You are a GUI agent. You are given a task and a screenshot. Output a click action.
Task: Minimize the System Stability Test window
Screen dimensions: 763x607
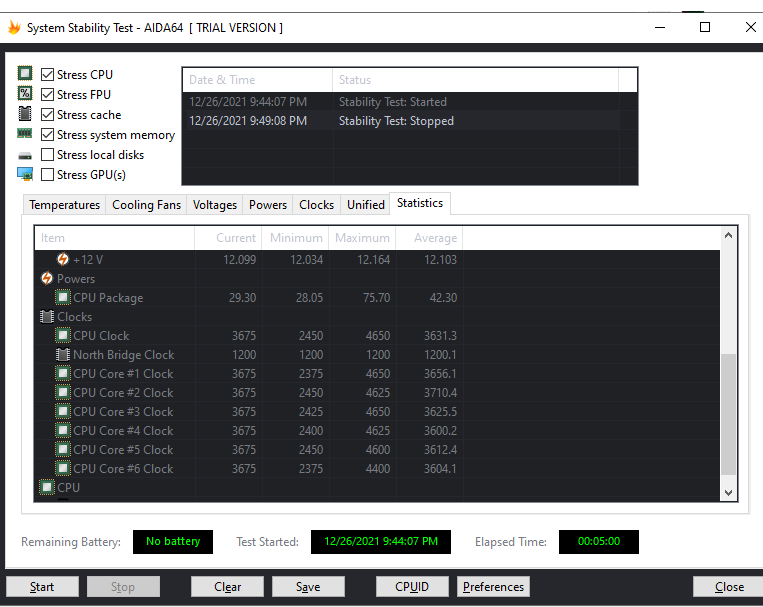pyautogui.click(x=660, y=27)
